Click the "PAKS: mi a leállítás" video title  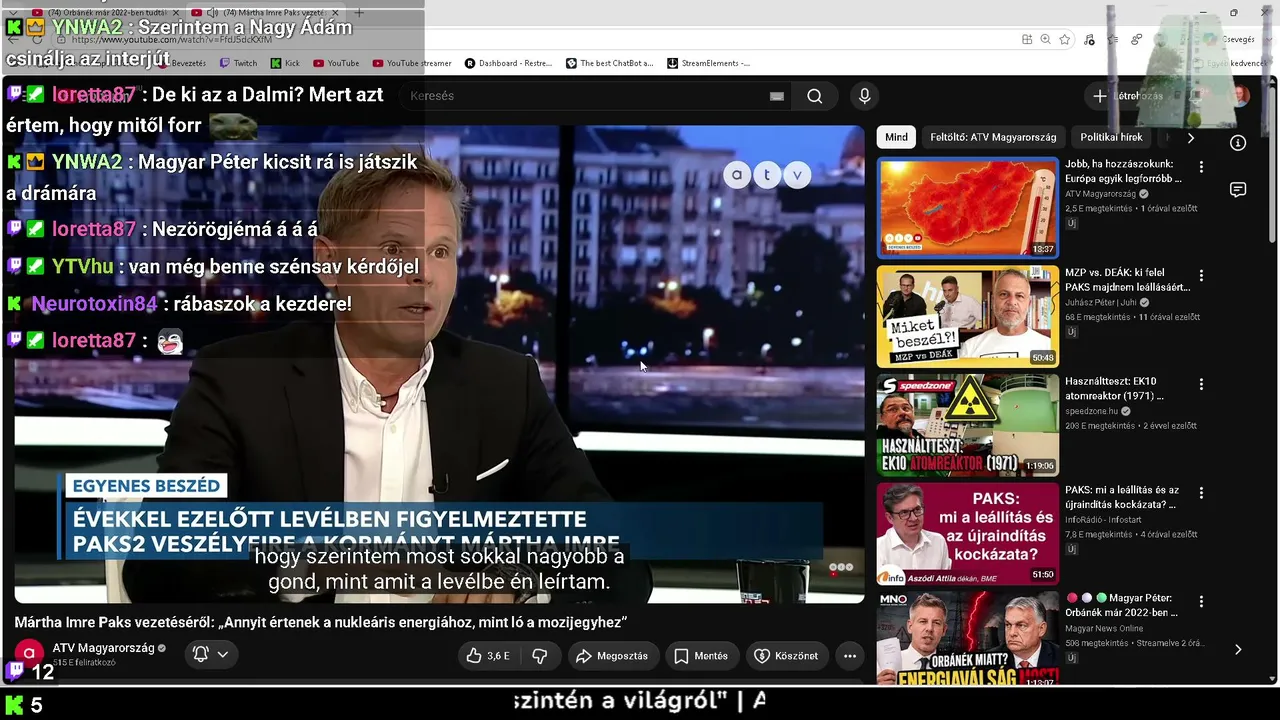pyautogui.click(x=1122, y=497)
